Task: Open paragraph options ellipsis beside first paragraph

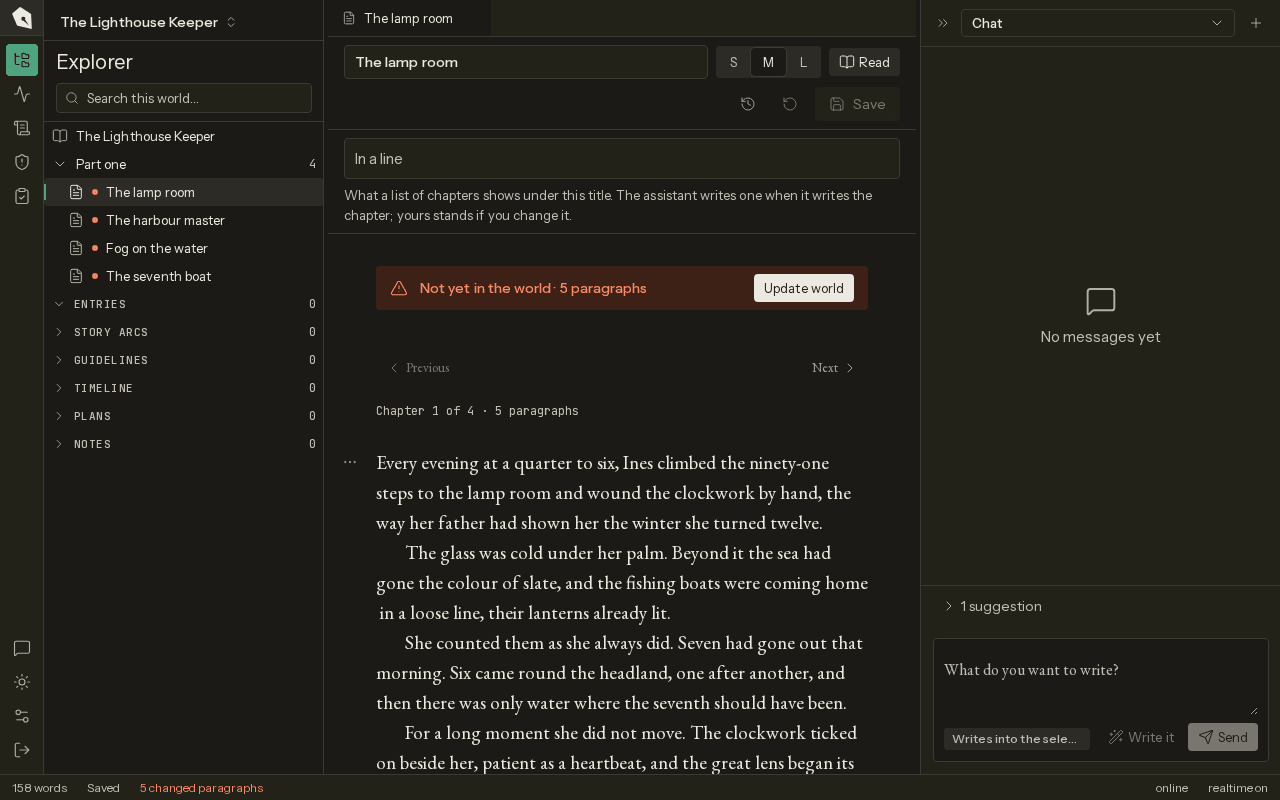Action: click(x=350, y=462)
